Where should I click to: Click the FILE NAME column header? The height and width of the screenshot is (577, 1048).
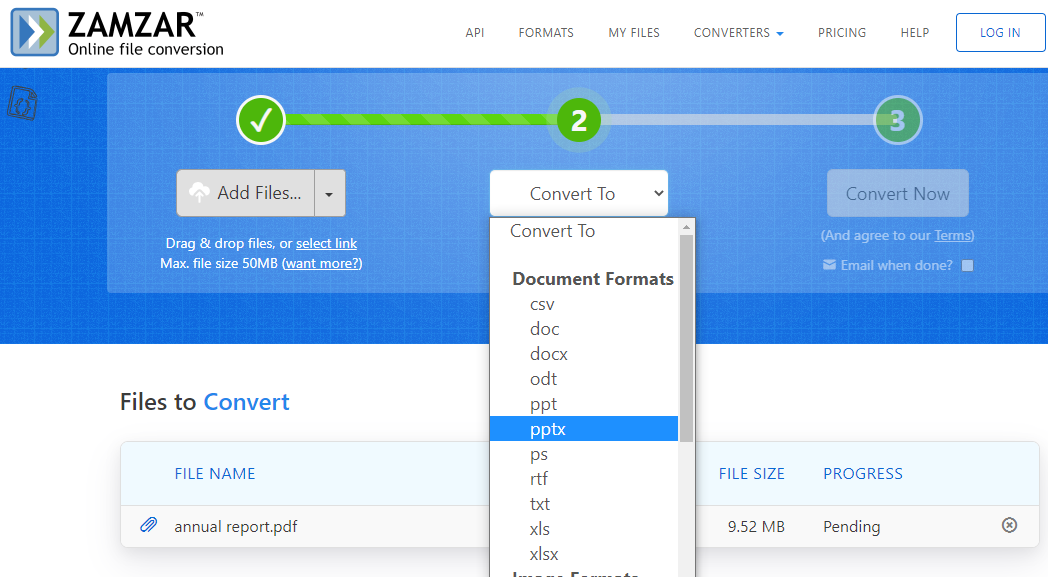[x=215, y=474]
